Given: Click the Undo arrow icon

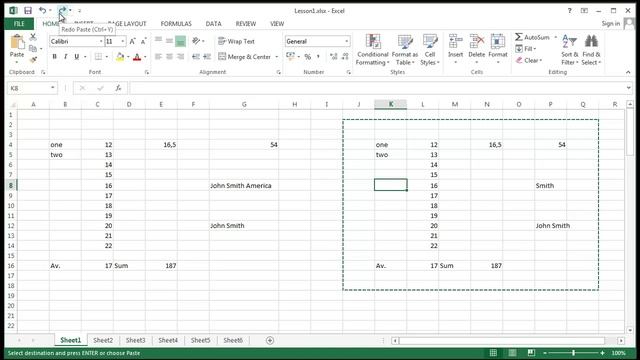Looking at the screenshot, I should coord(42,10).
